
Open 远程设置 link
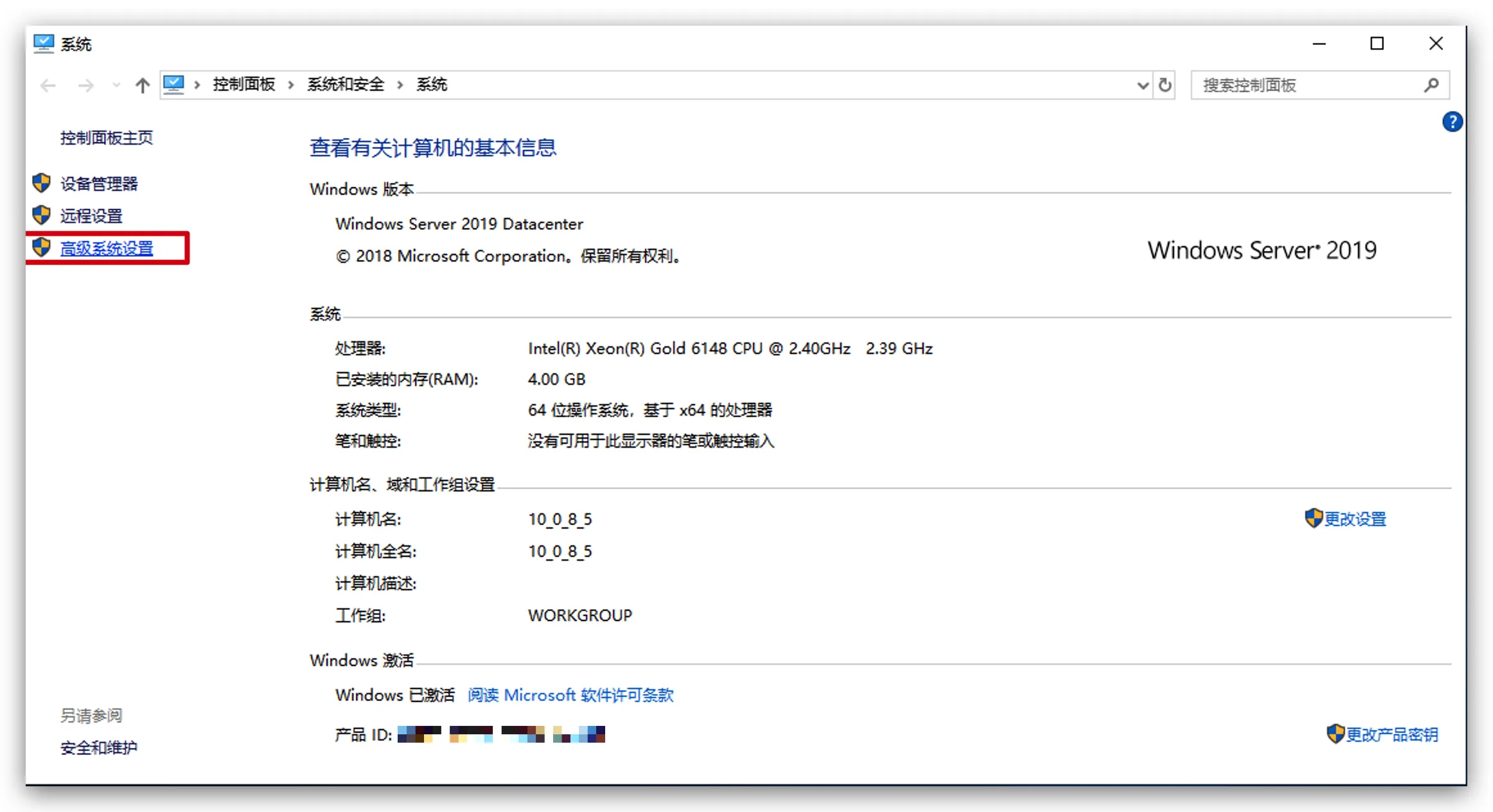click(91, 216)
